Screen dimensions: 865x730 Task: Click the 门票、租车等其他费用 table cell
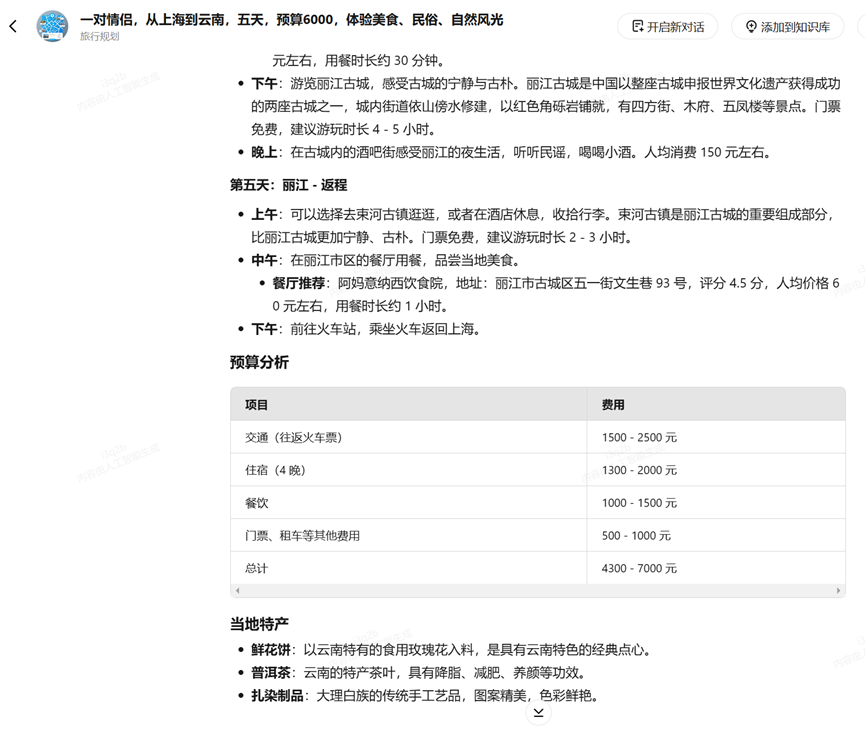(408, 535)
